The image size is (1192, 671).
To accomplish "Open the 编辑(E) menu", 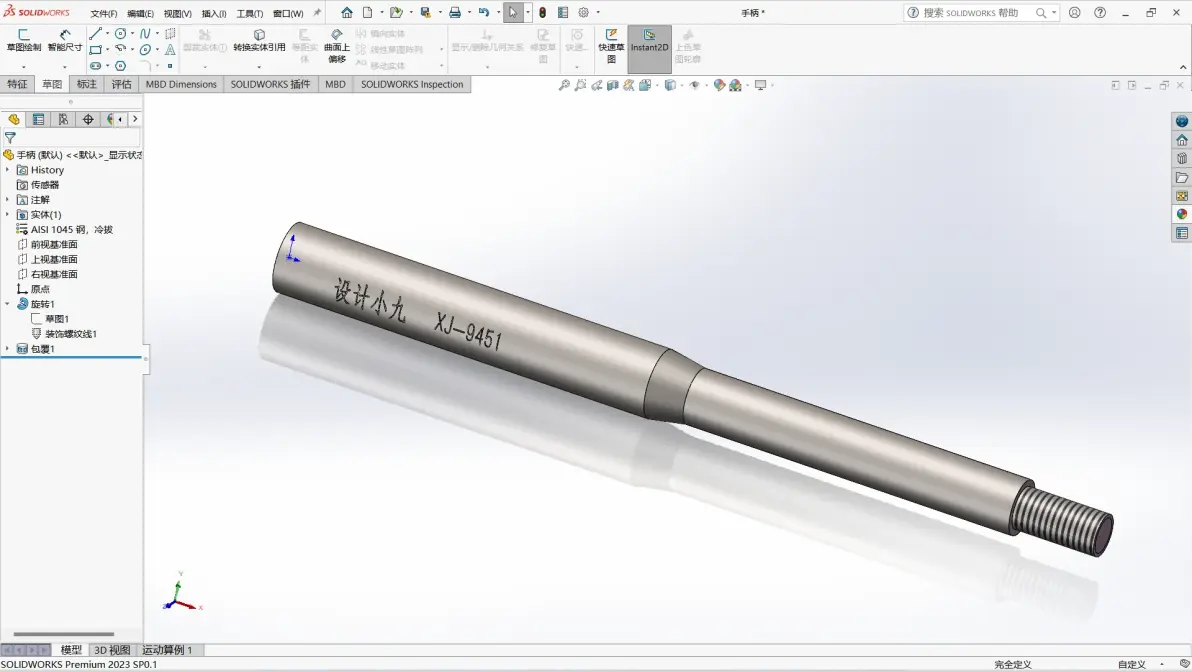I will pos(140,14).
